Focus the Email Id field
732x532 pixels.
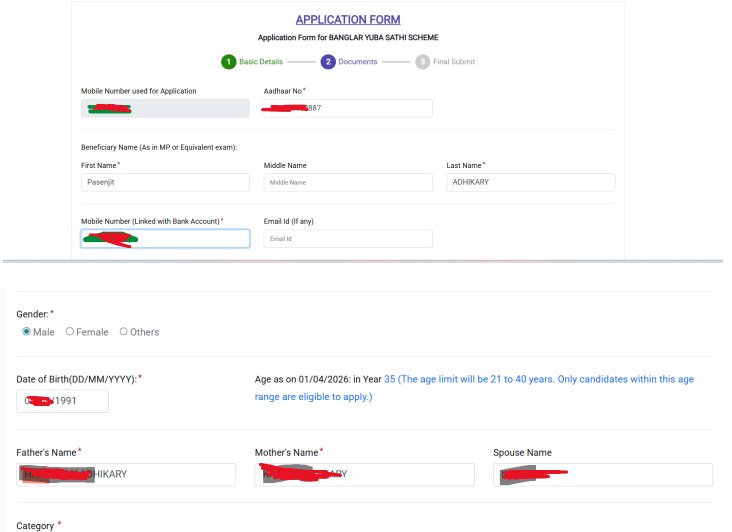pyautogui.click(x=348, y=238)
